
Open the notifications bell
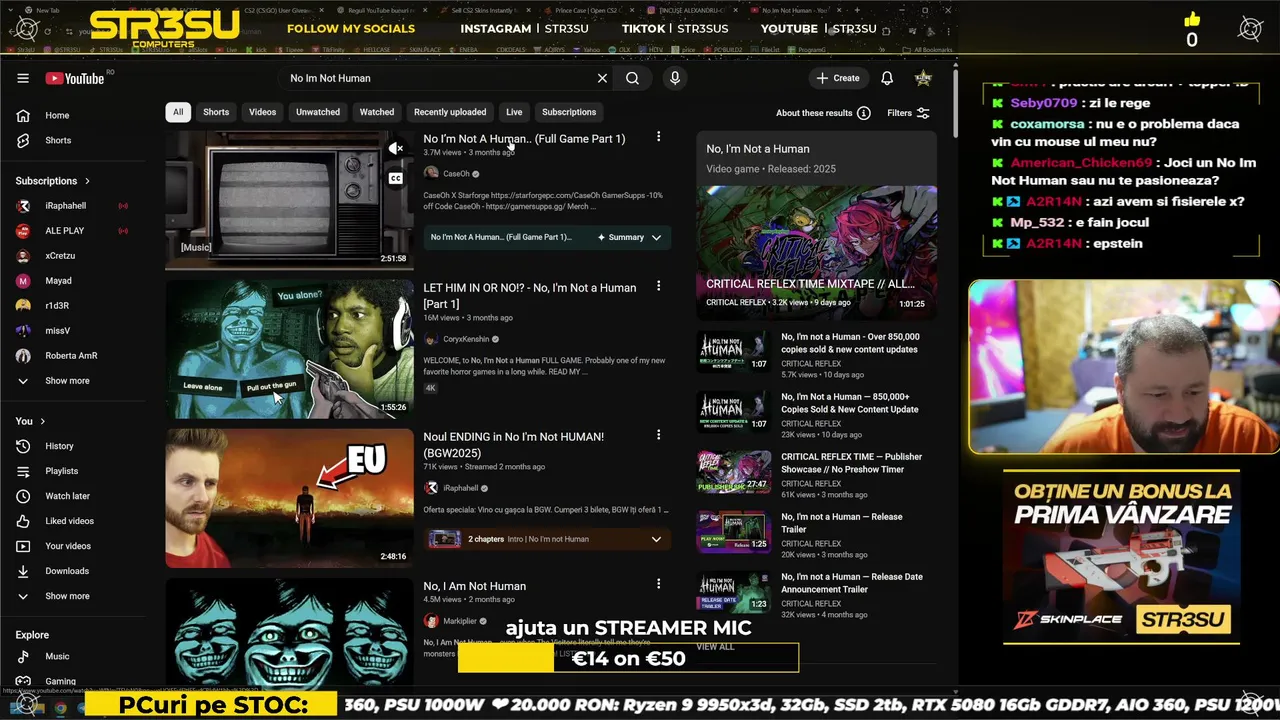[887, 78]
